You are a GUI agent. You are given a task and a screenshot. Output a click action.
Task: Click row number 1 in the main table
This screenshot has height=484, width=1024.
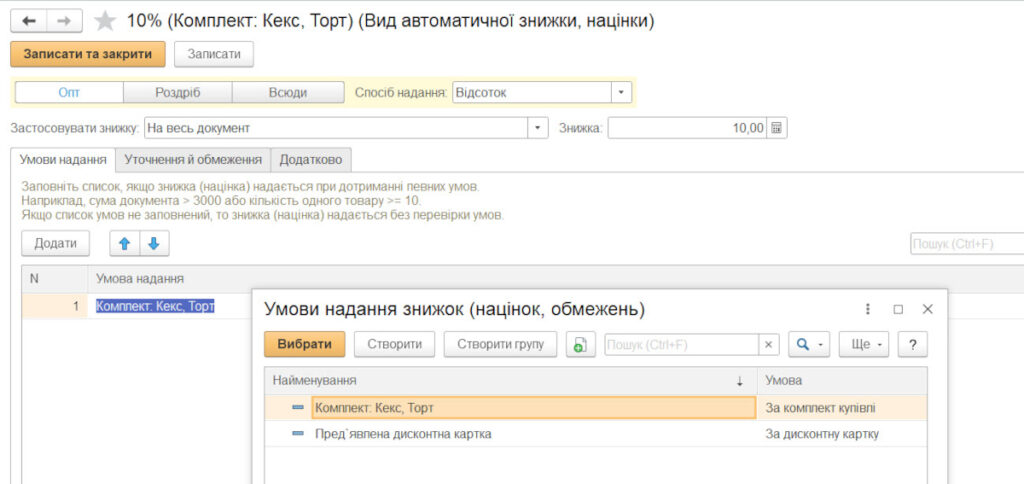(55, 306)
